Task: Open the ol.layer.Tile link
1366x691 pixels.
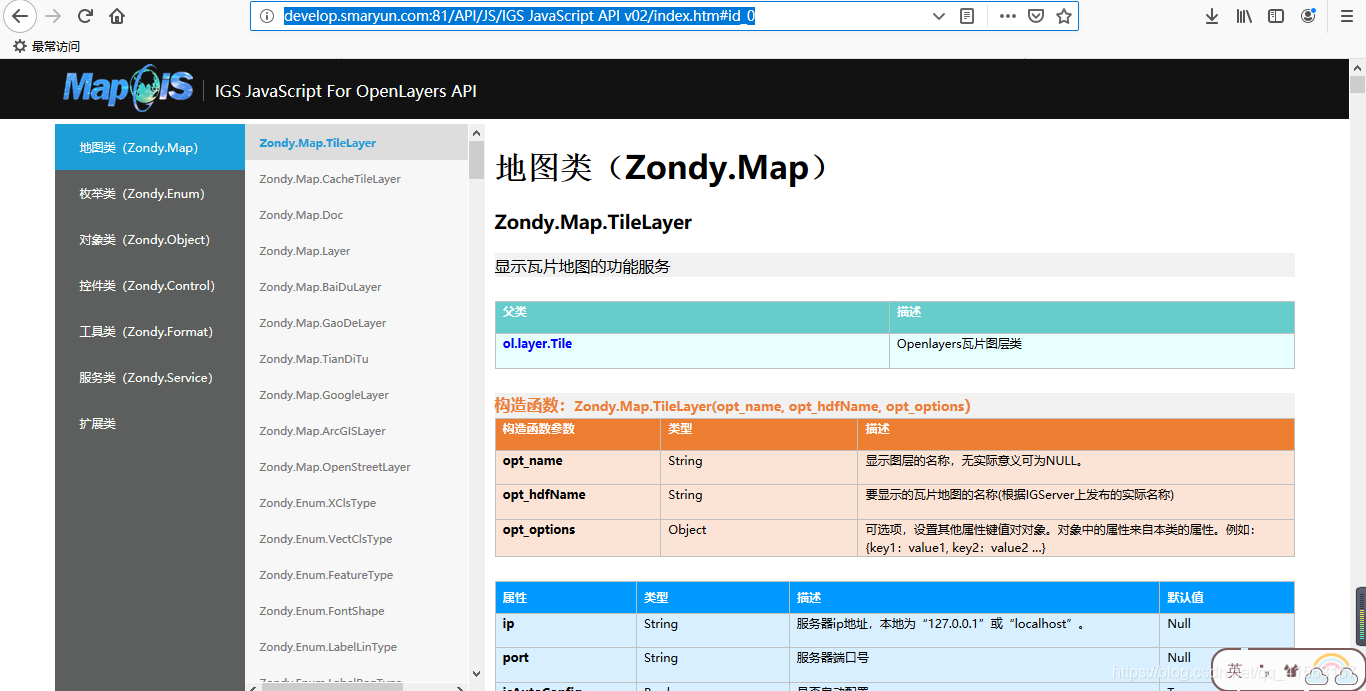Action: click(x=537, y=344)
